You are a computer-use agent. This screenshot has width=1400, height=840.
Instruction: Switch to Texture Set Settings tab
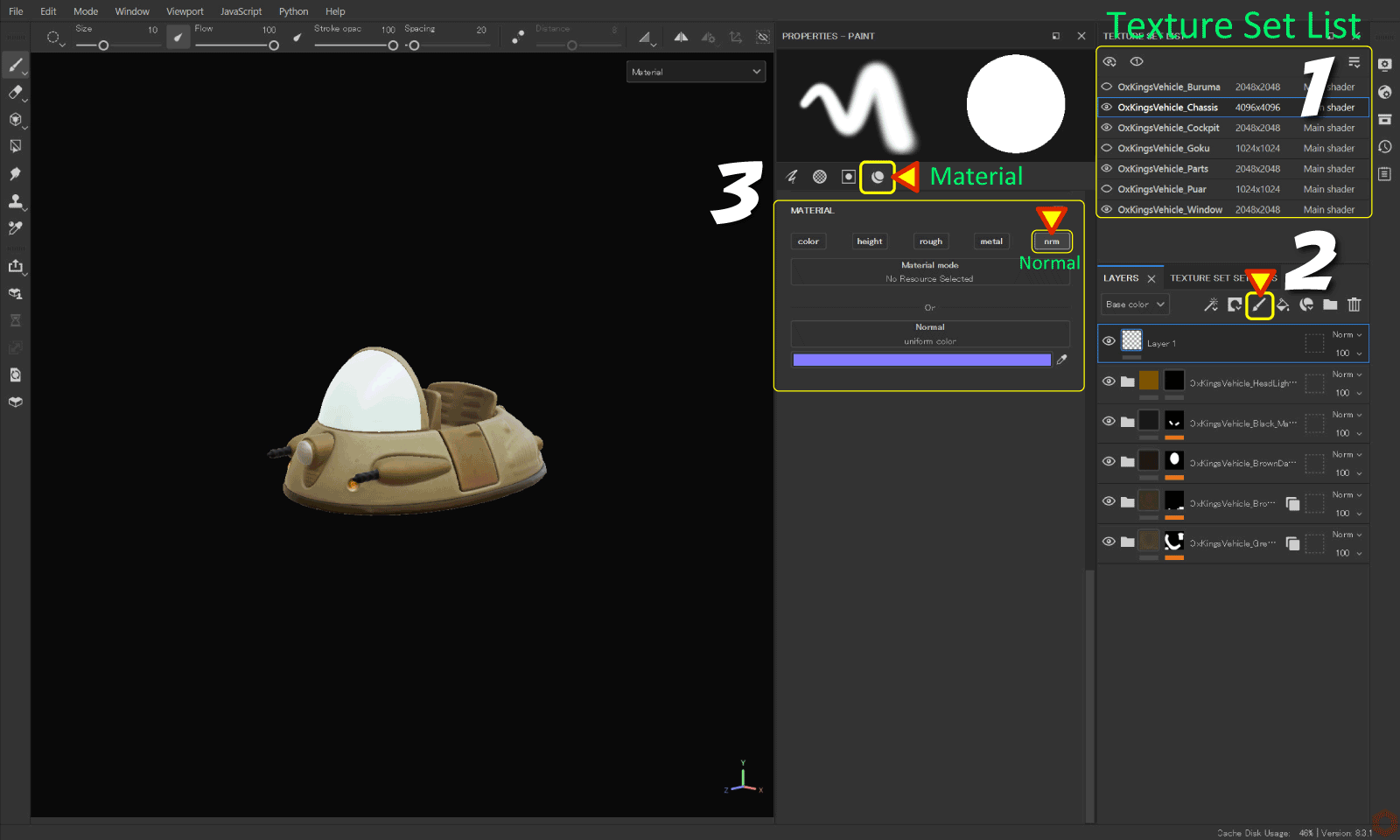(x=1222, y=278)
